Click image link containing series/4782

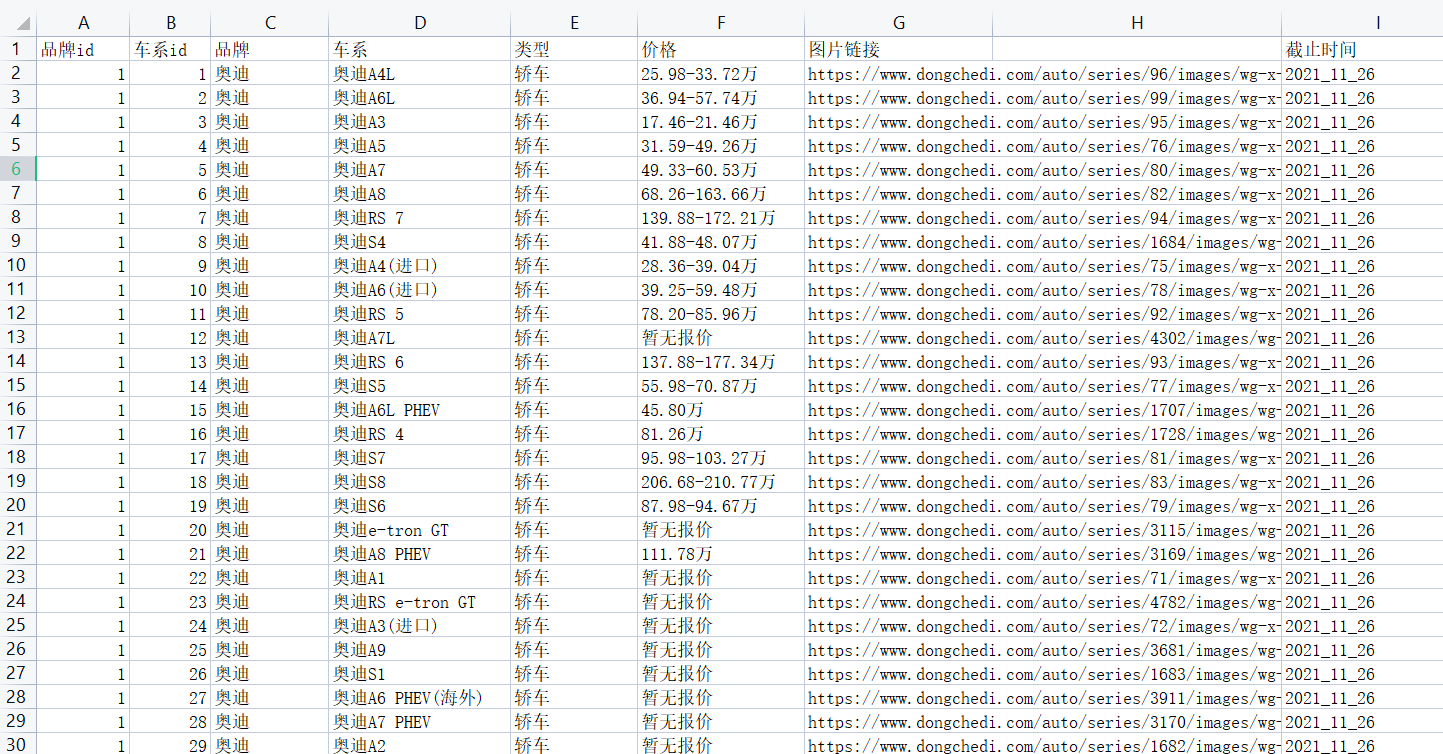[x=1043, y=601]
